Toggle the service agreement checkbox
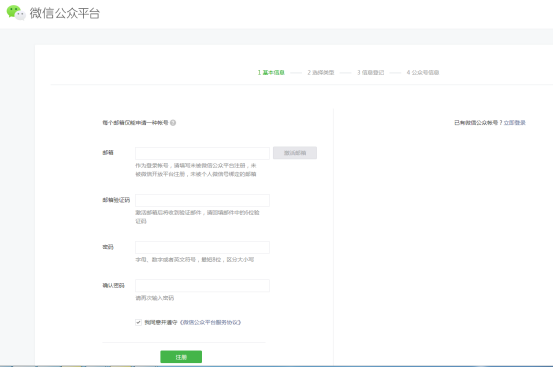Image resolution: width=553 pixels, height=367 pixels. [x=138, y=322]
